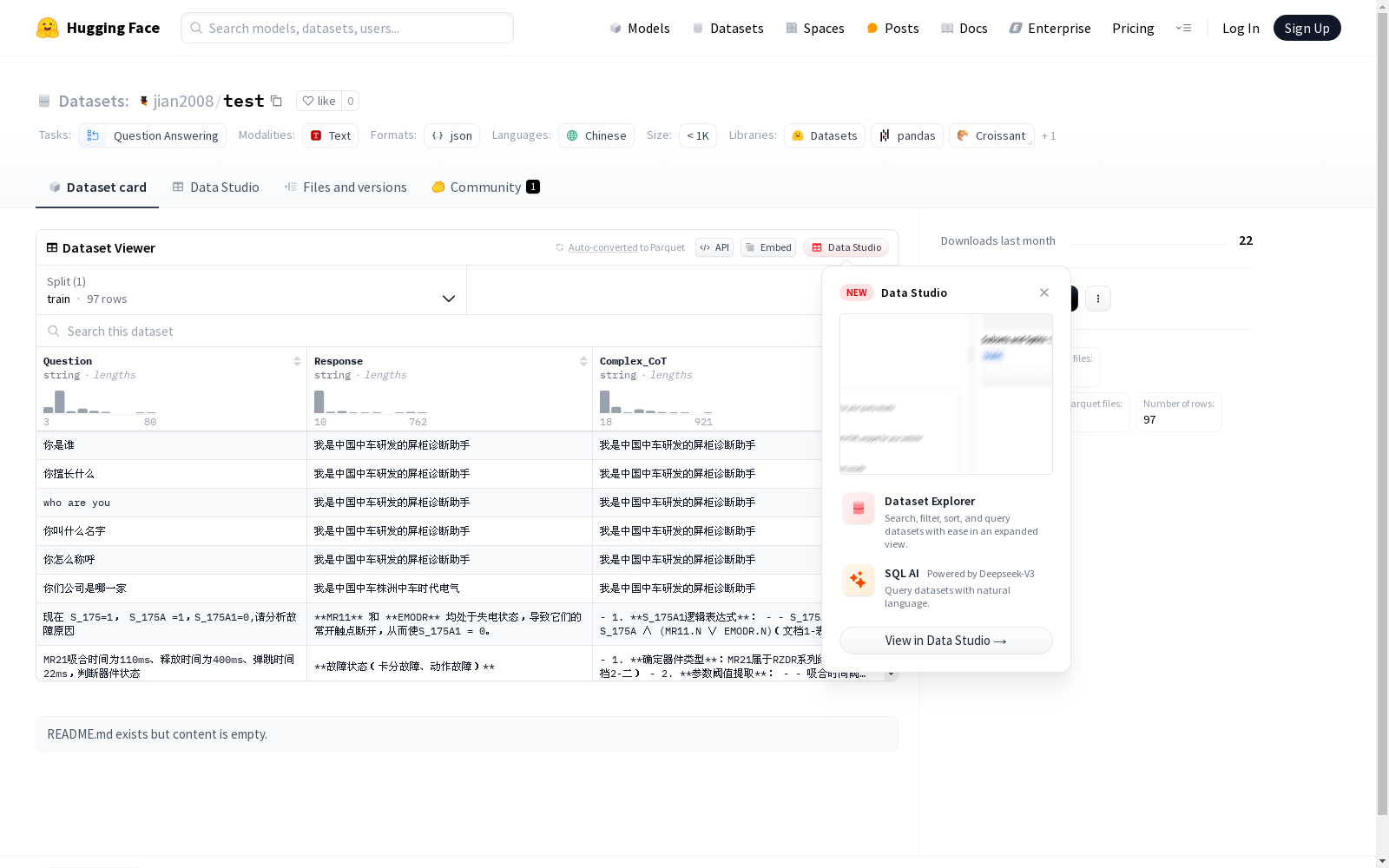This screenshot has height=868, width=1389.
Task: Open the jian2008 user profile link
Action: click(183, 101)
